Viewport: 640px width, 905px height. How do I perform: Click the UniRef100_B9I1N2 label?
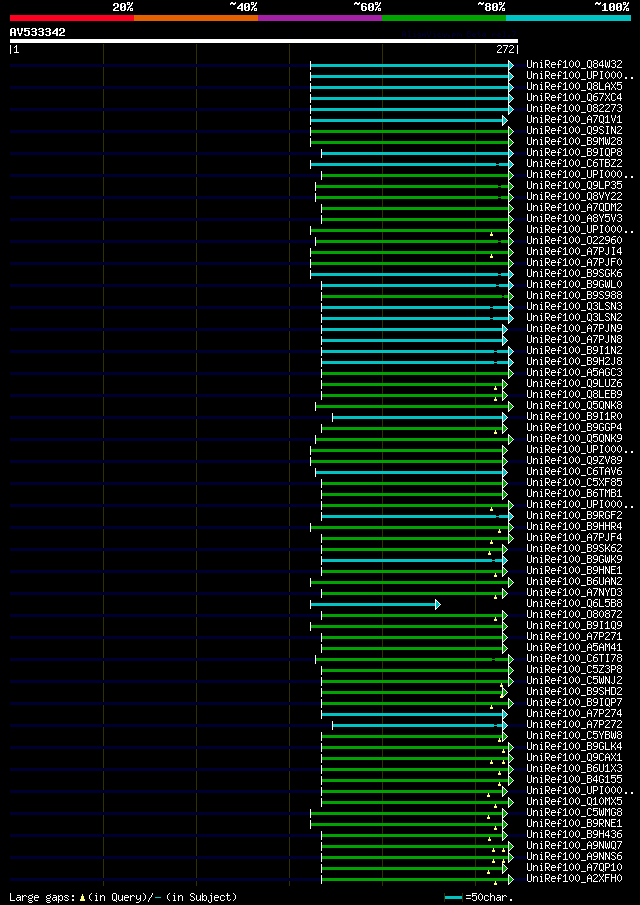click(x=574, y=350)
